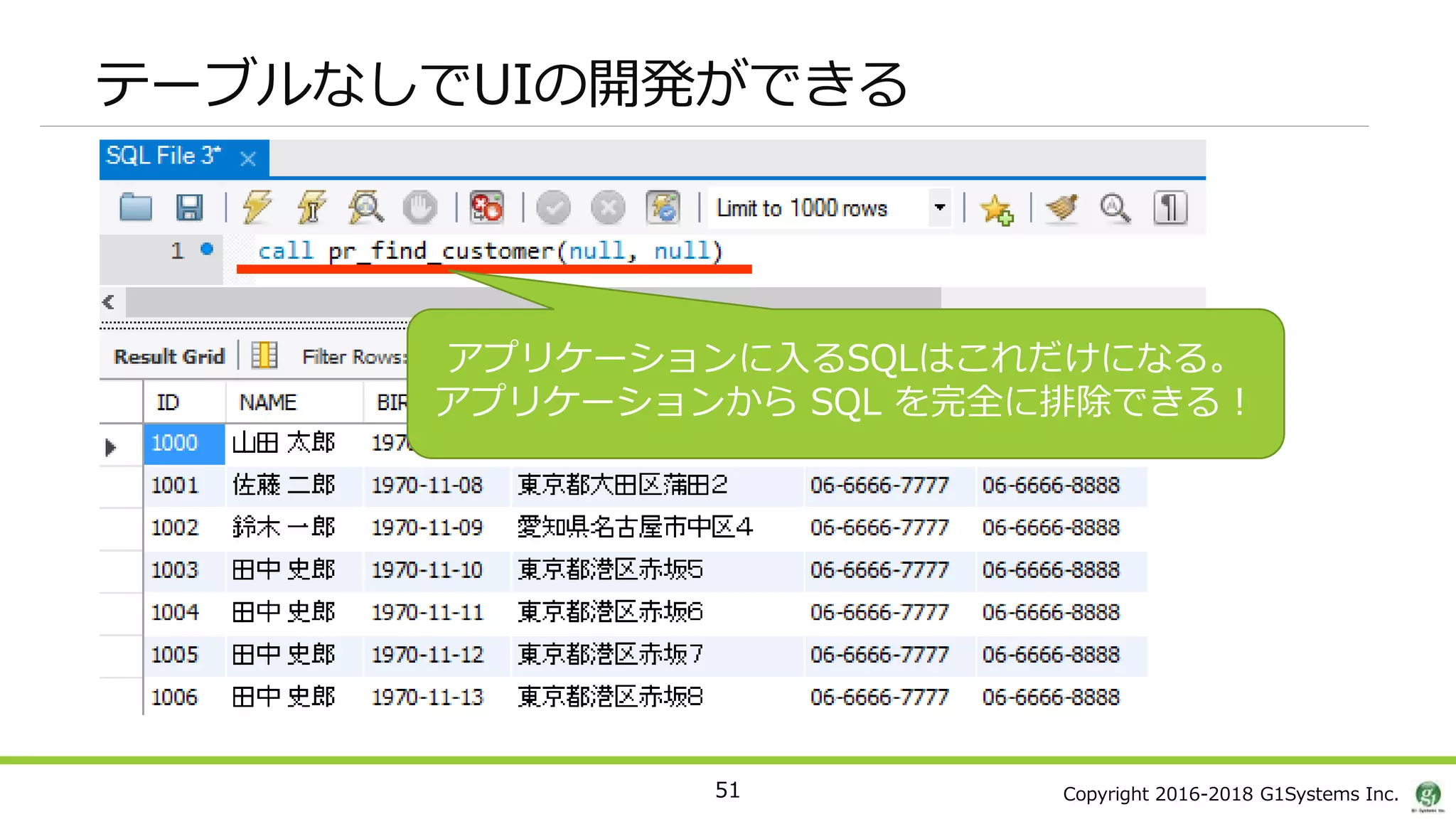Click address cell 東京都港区赤坂8
This screenshot has width=1456, height=819.
click(x=658, y=697)
